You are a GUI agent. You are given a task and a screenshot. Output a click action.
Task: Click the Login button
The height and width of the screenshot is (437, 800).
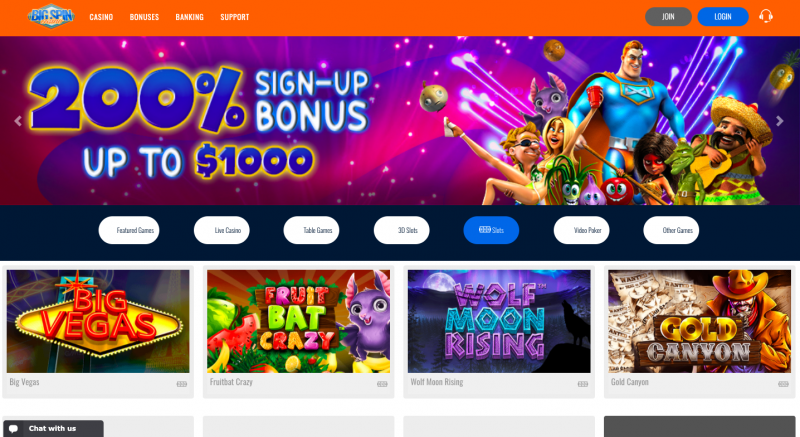click(723, 17)
